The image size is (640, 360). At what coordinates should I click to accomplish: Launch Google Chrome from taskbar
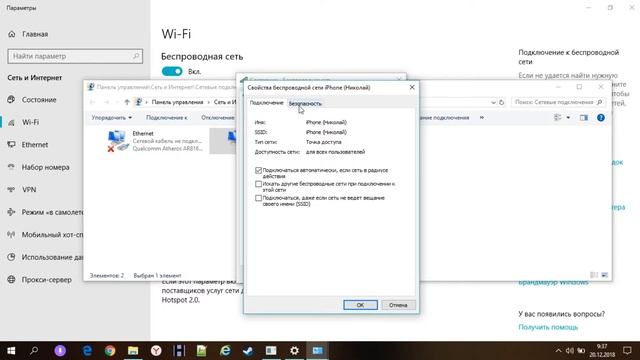tap(110, 351)
